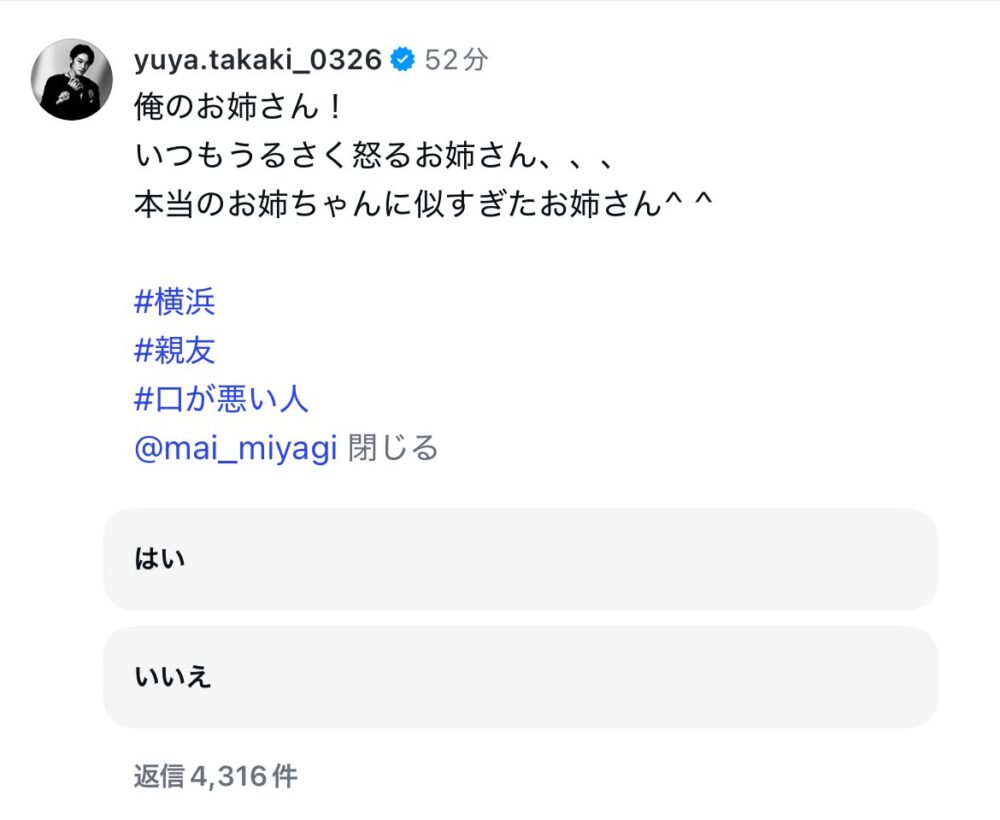Open the 52分 post timestamp
The image size is (1000, 820).
pyautogui.click(x=457, y=60)
